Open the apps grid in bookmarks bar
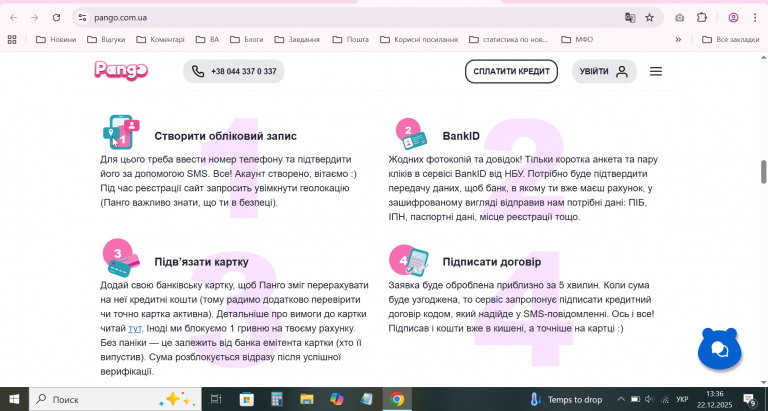The height and width of the screenshot is (411, 768). (12, 40)
